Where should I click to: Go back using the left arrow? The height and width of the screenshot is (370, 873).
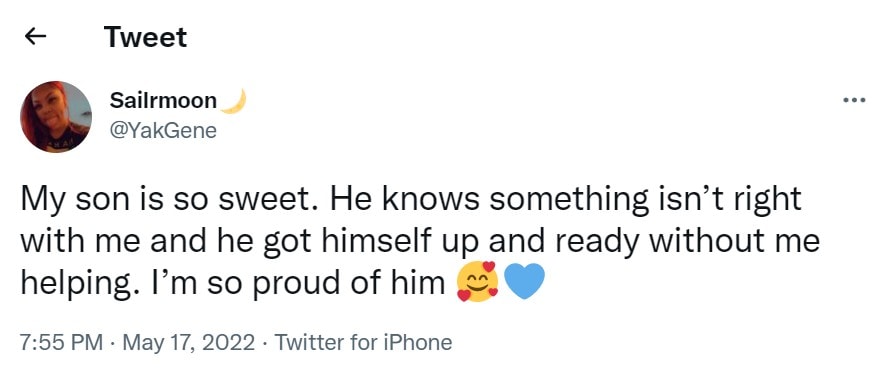(x=36, y=37)
